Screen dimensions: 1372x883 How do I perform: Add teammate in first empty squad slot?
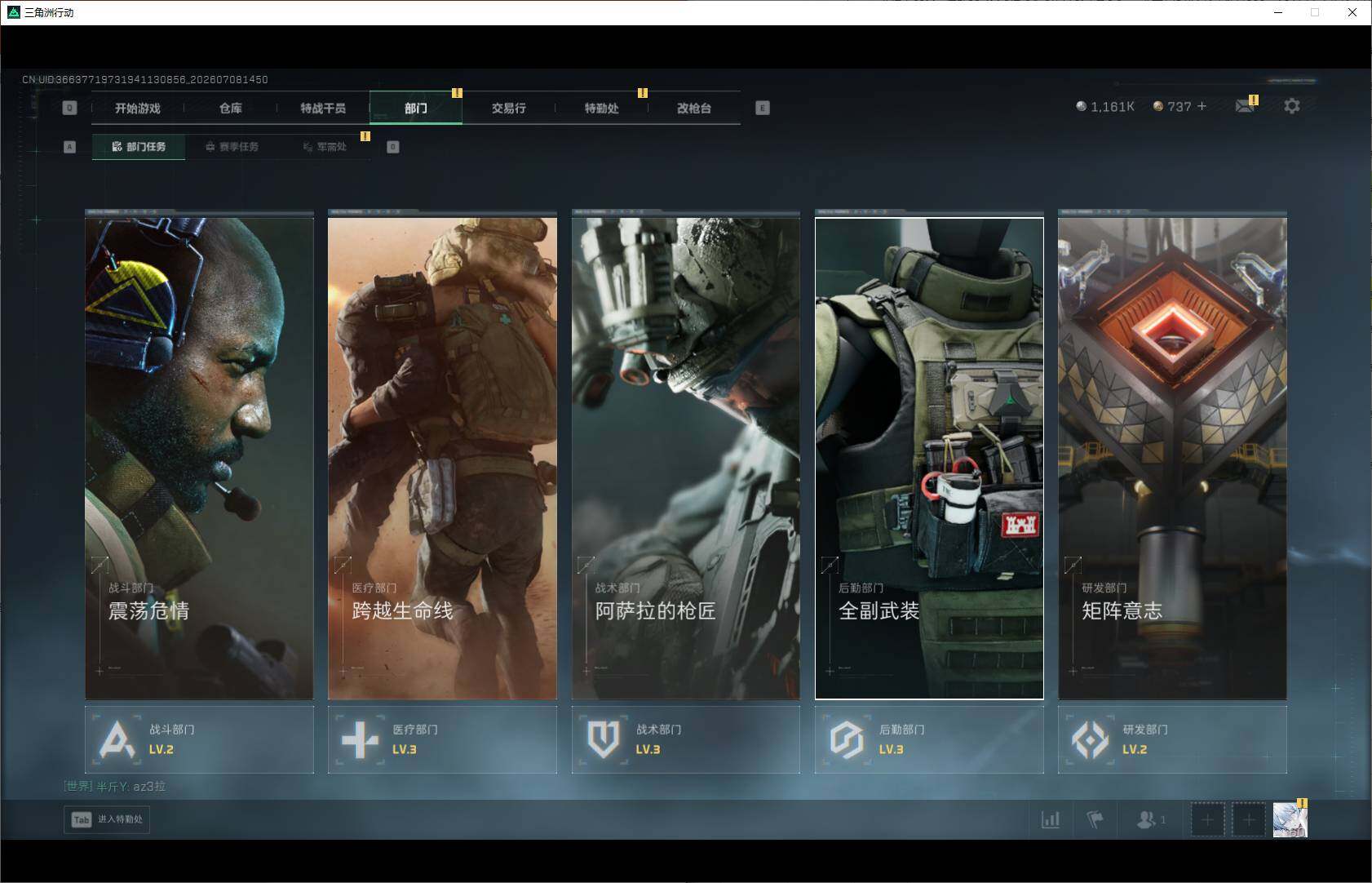1207,819
